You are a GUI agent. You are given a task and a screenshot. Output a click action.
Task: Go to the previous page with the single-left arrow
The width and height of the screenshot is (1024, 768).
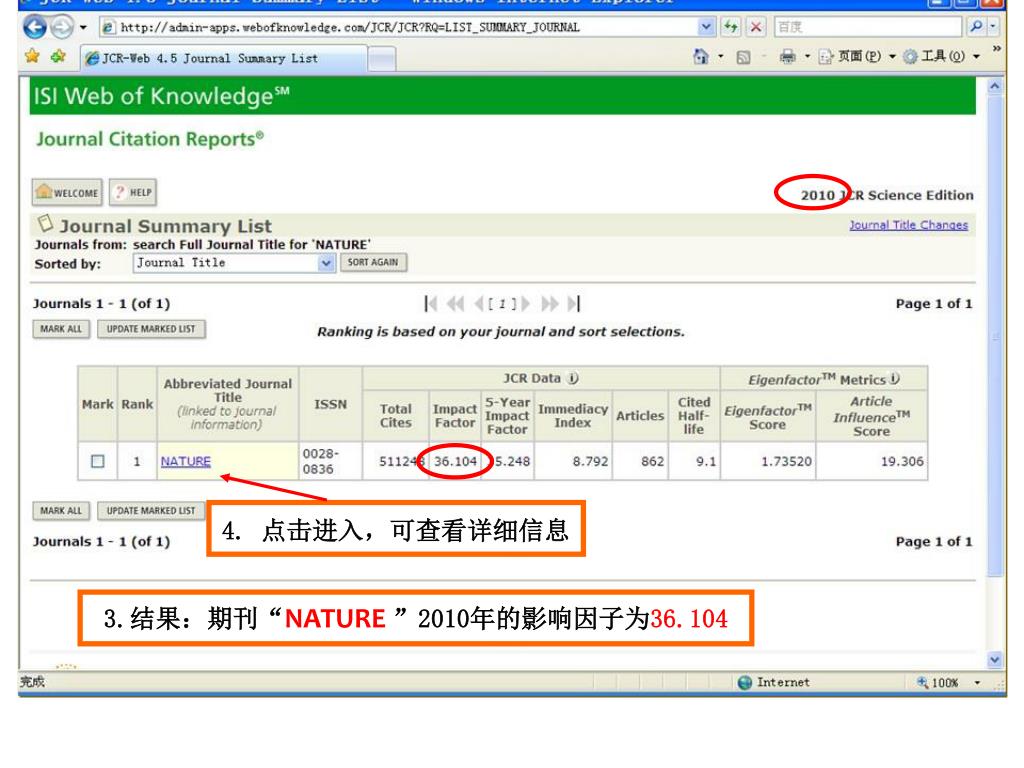click(x=479, y=304)
